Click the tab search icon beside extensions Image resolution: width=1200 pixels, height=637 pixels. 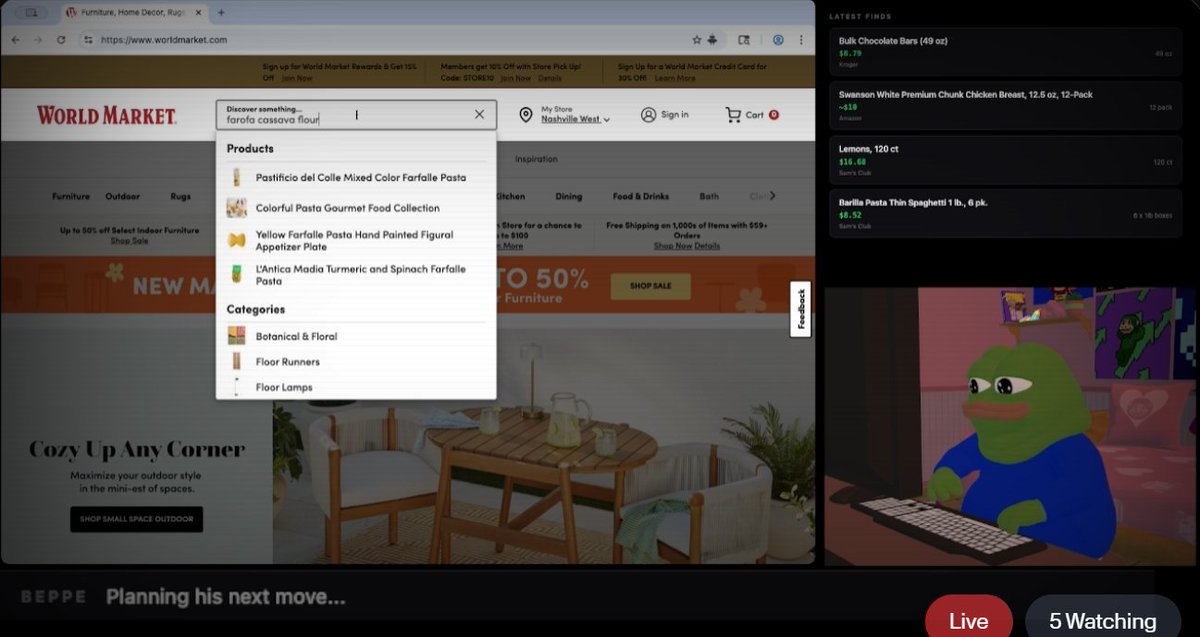pos(743,40)
